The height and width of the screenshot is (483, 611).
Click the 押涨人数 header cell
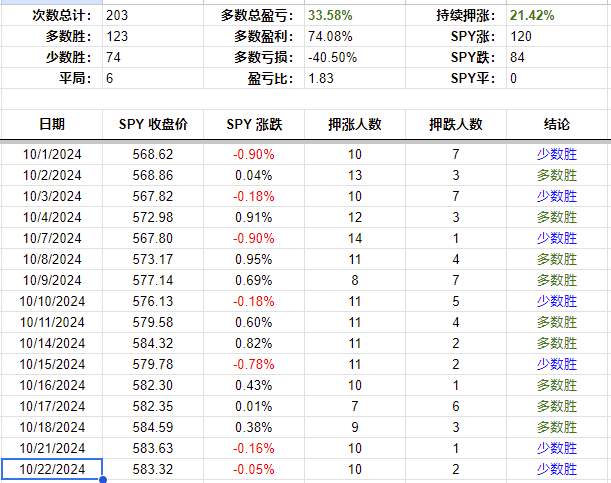tap(355, 124)
